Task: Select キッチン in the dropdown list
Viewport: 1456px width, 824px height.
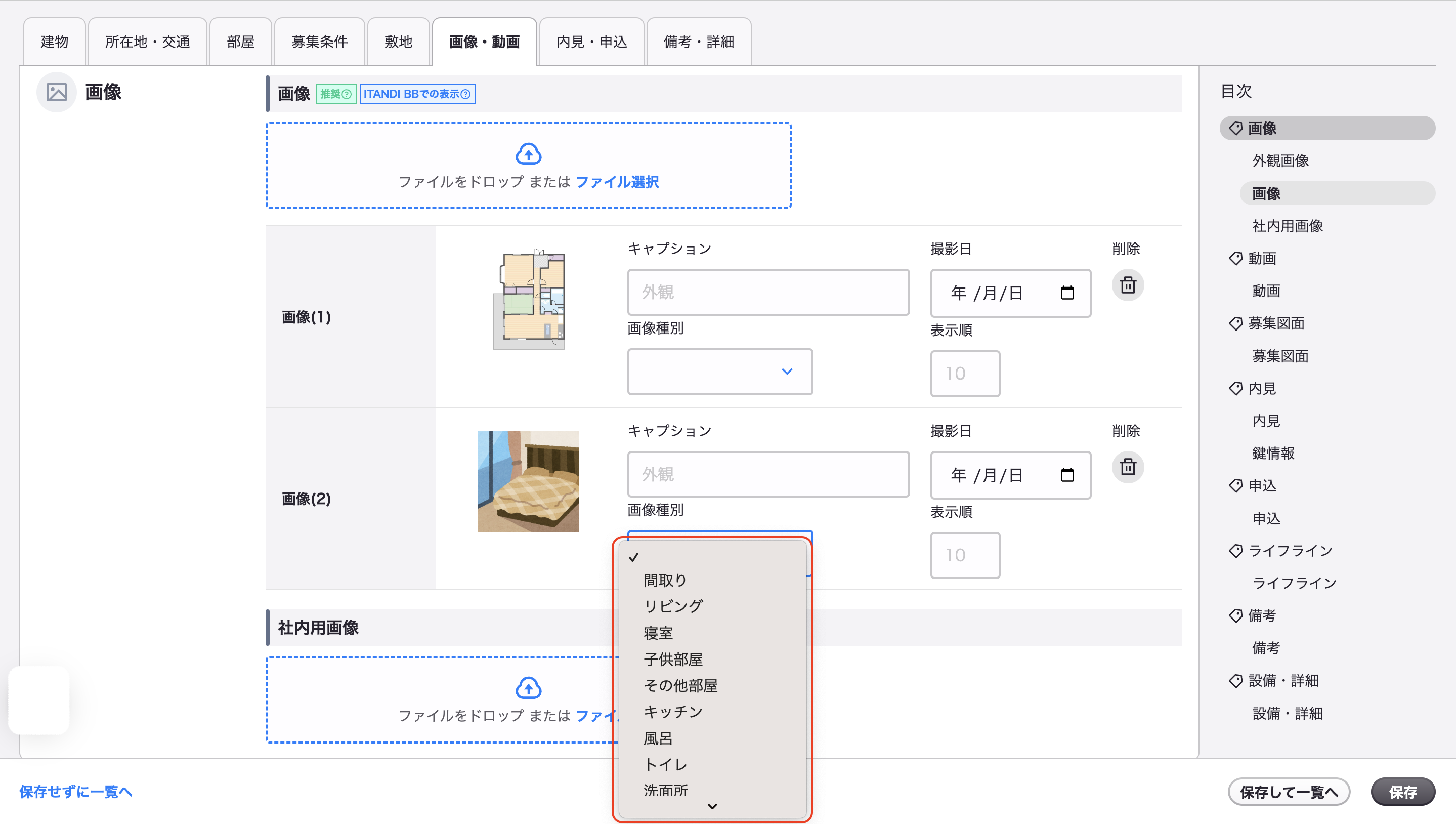Action: point(712,712)
